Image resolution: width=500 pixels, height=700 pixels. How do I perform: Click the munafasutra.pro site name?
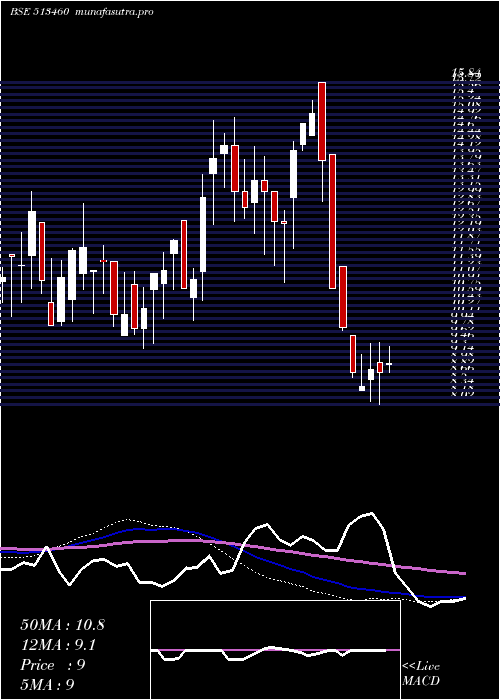[x=115, y=12]
